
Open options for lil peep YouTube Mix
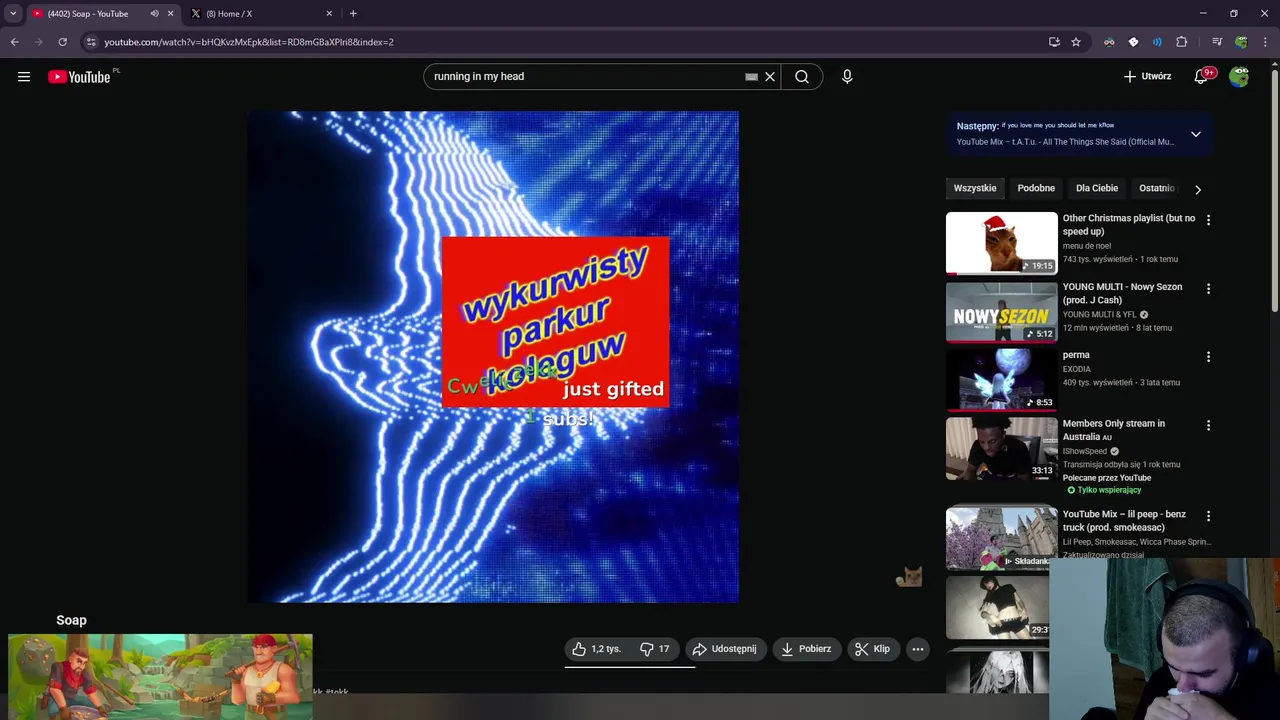pos(1208,516)
